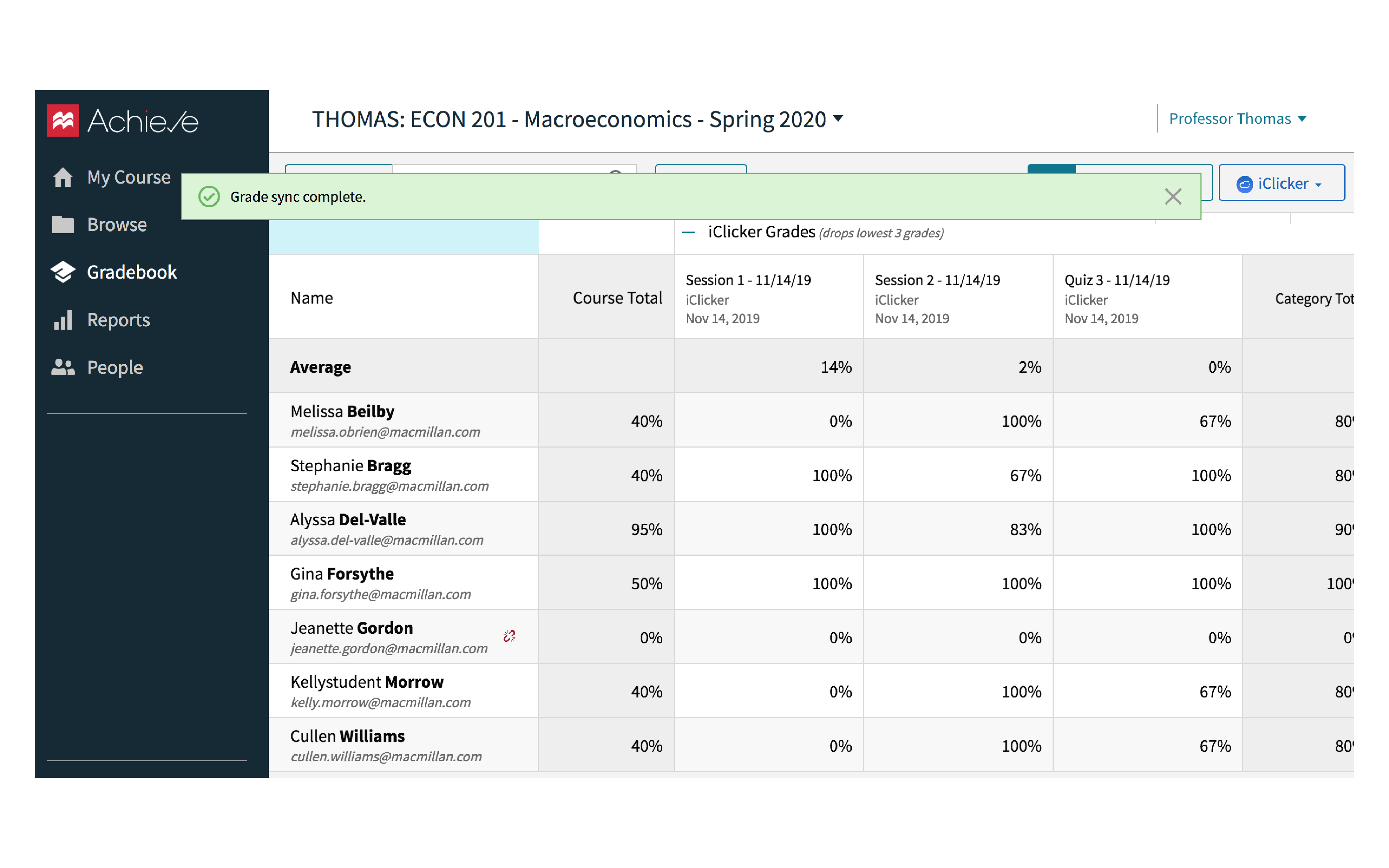
Task: Click Alyssa Del-Valle's 83% Session 2 grade
Action: click(1025, 529)
